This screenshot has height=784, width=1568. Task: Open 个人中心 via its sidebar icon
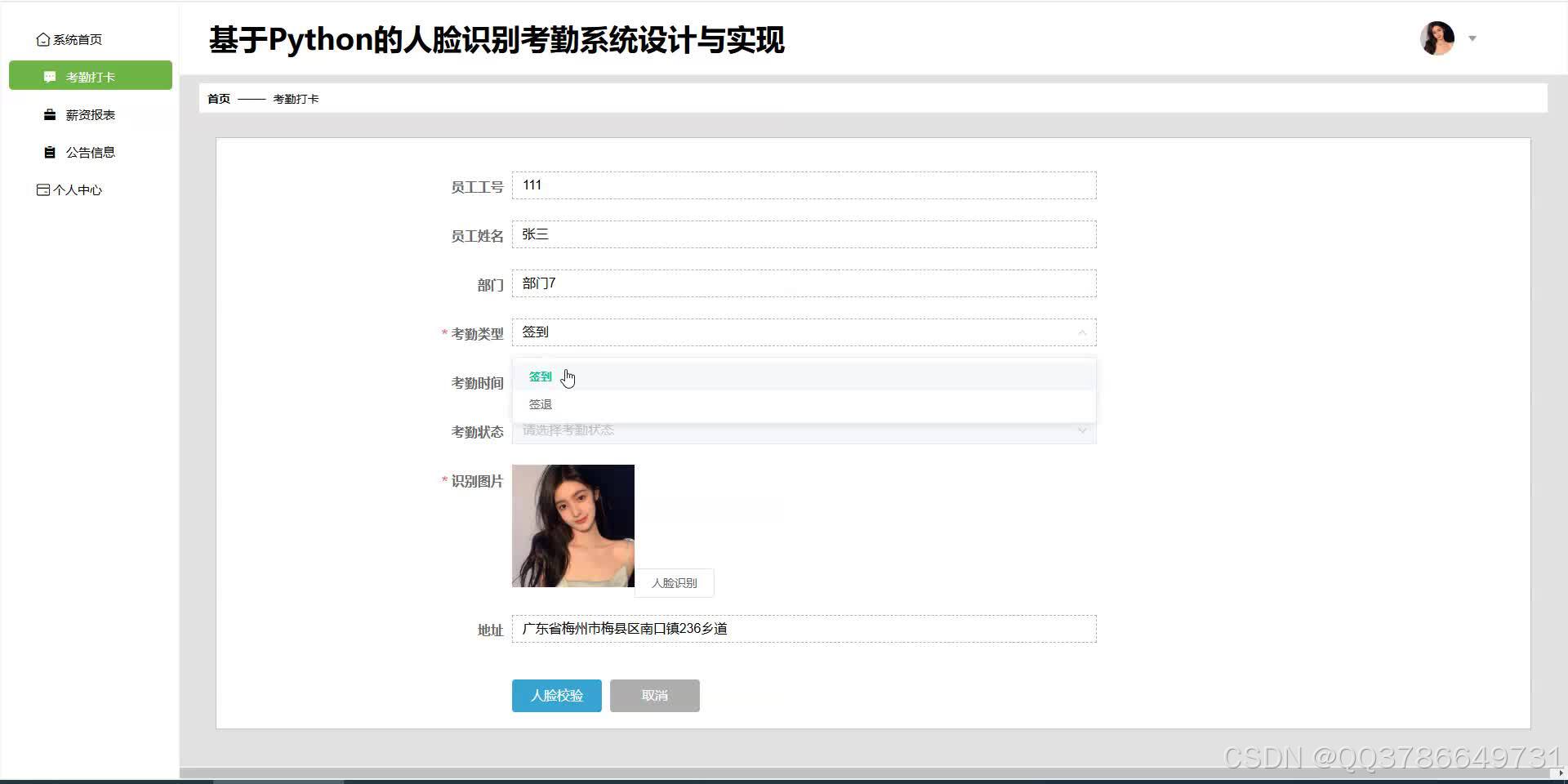(x=42, y=189)
